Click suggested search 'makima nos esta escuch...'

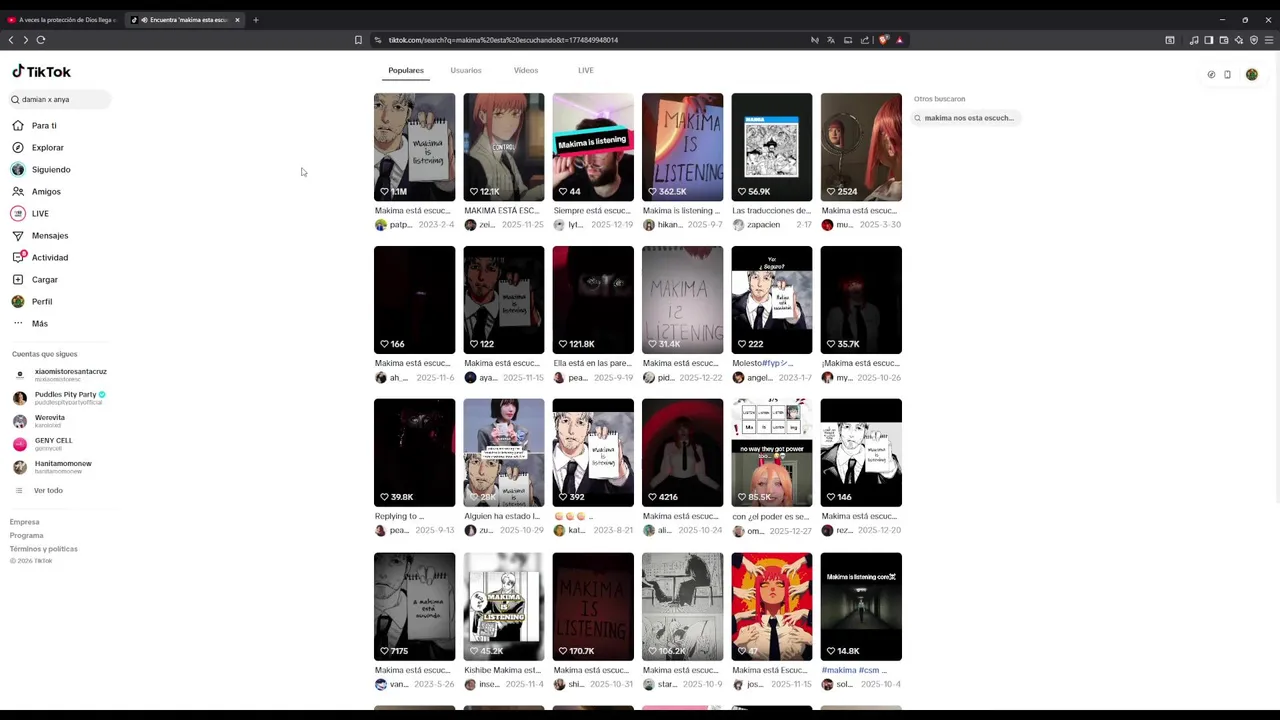(966, 118)
